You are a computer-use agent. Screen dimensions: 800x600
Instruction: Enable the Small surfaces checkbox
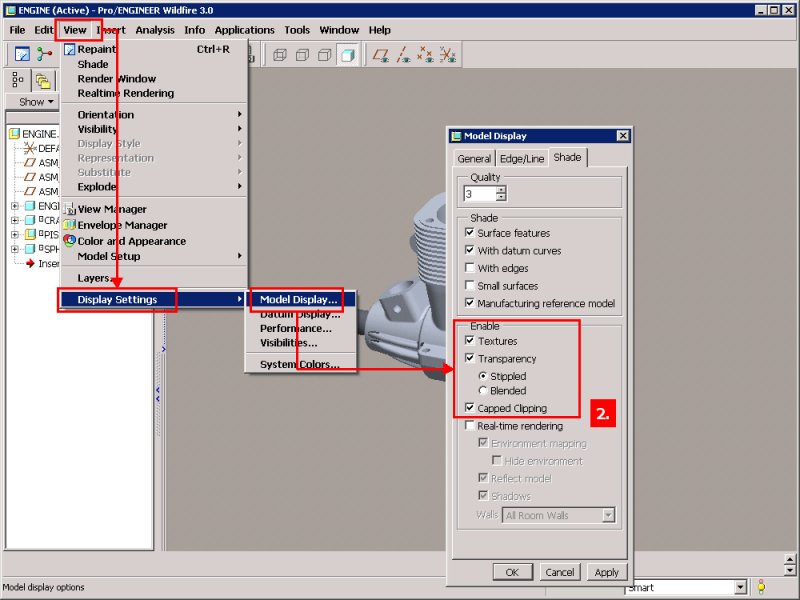[470, 285]
